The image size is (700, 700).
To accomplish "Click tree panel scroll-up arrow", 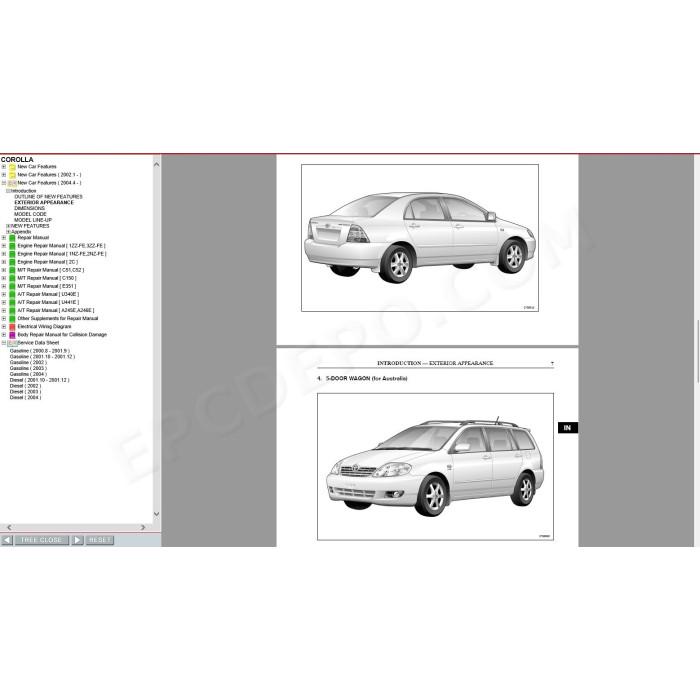I will pyautogui.click(x=157, y=165).
